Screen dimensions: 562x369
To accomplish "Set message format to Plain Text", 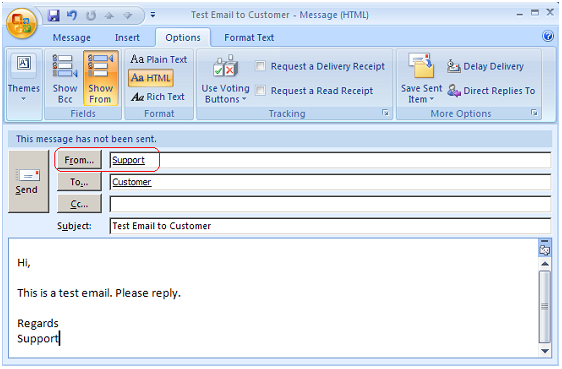I will tap(158, 59).
